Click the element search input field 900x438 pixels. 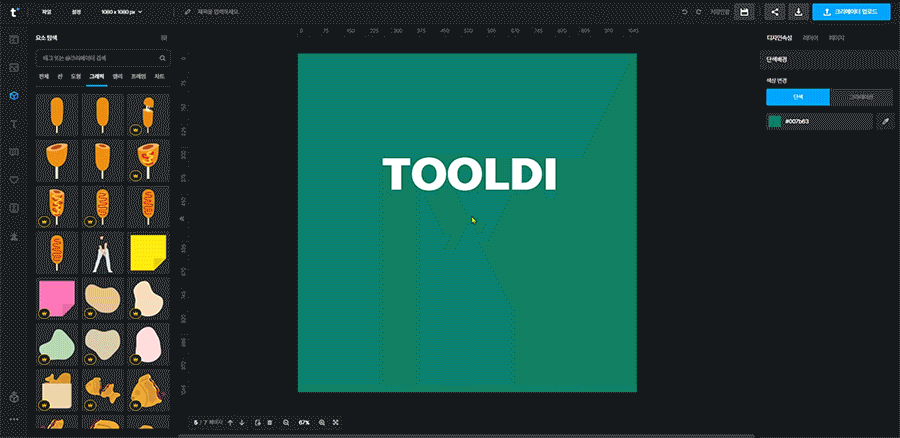pos(102,59)
